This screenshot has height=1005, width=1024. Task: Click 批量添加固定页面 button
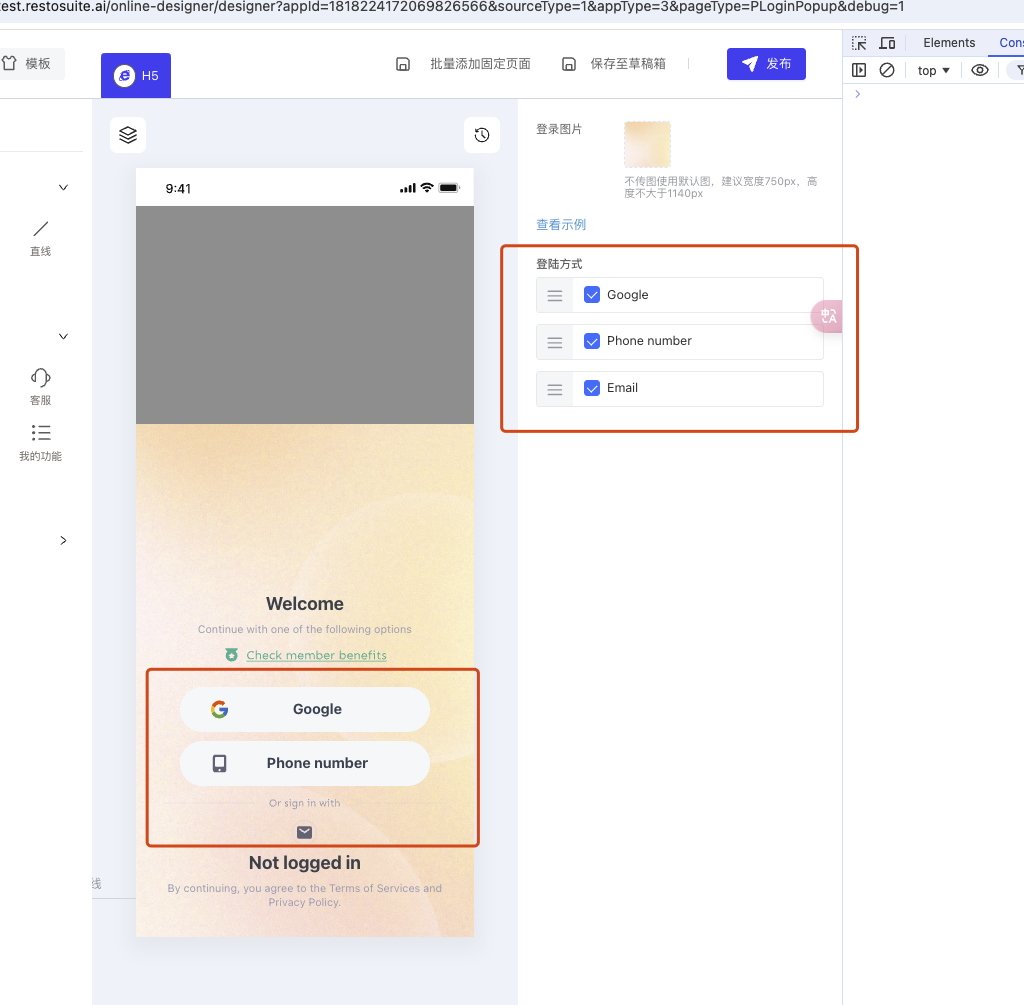480,64
